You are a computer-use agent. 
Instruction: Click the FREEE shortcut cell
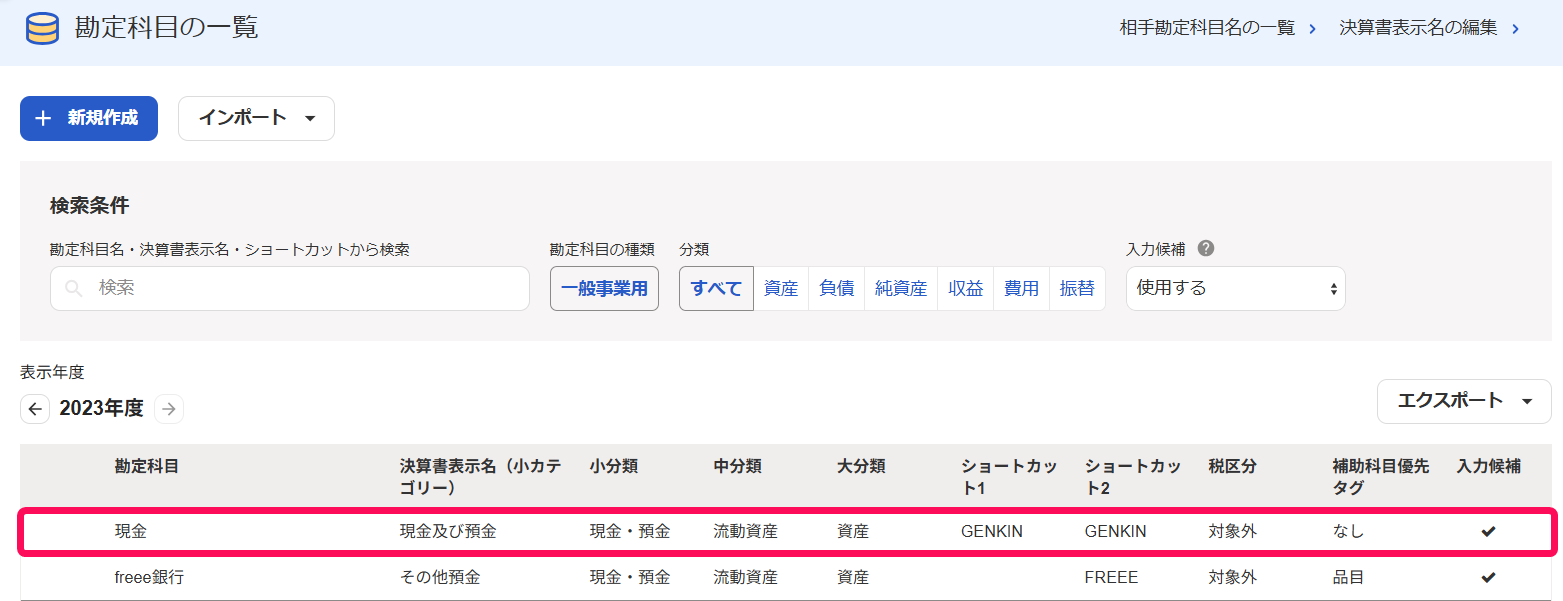click(x=1112, y=577)
